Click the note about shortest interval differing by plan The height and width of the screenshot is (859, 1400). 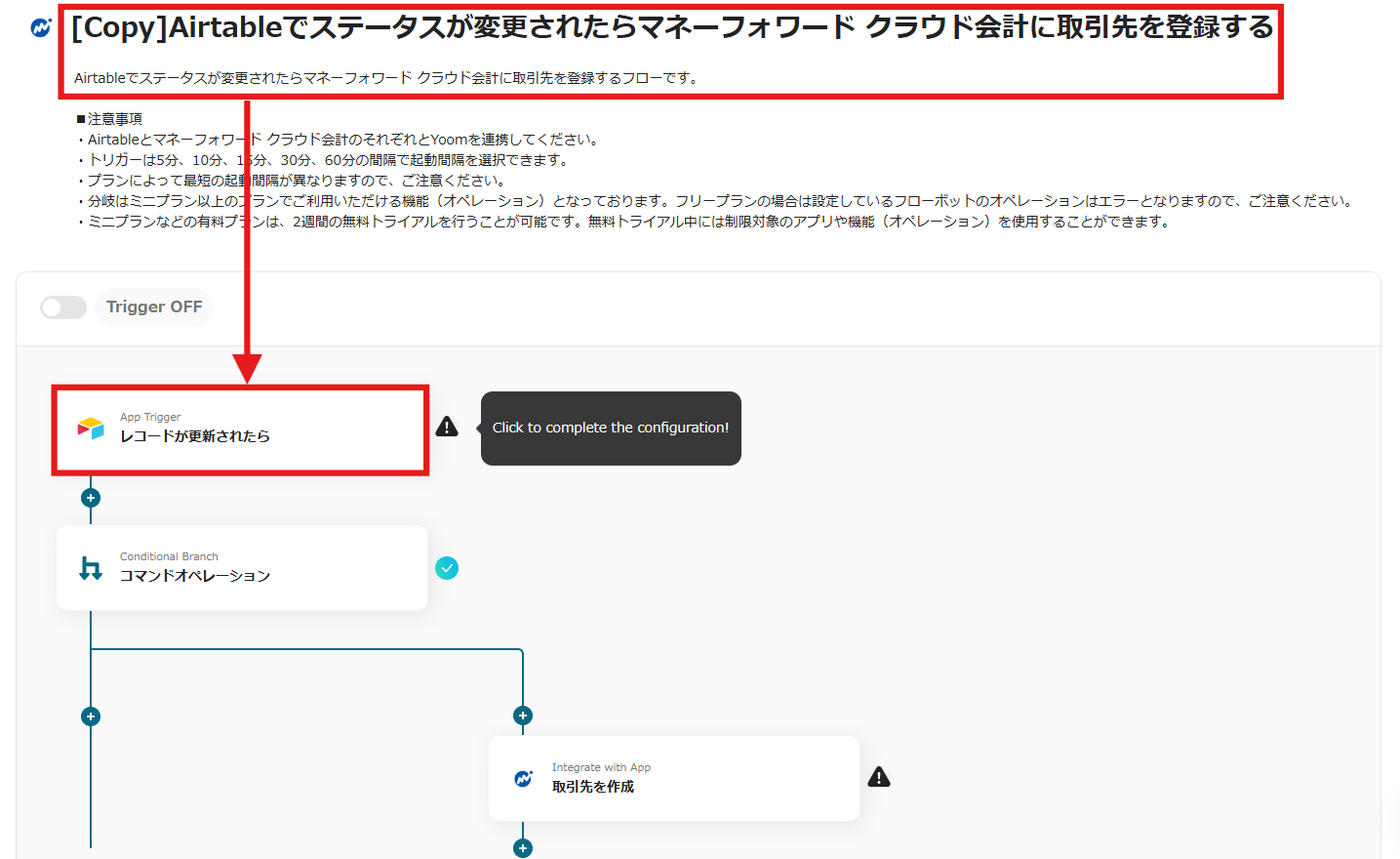[293, 181]
